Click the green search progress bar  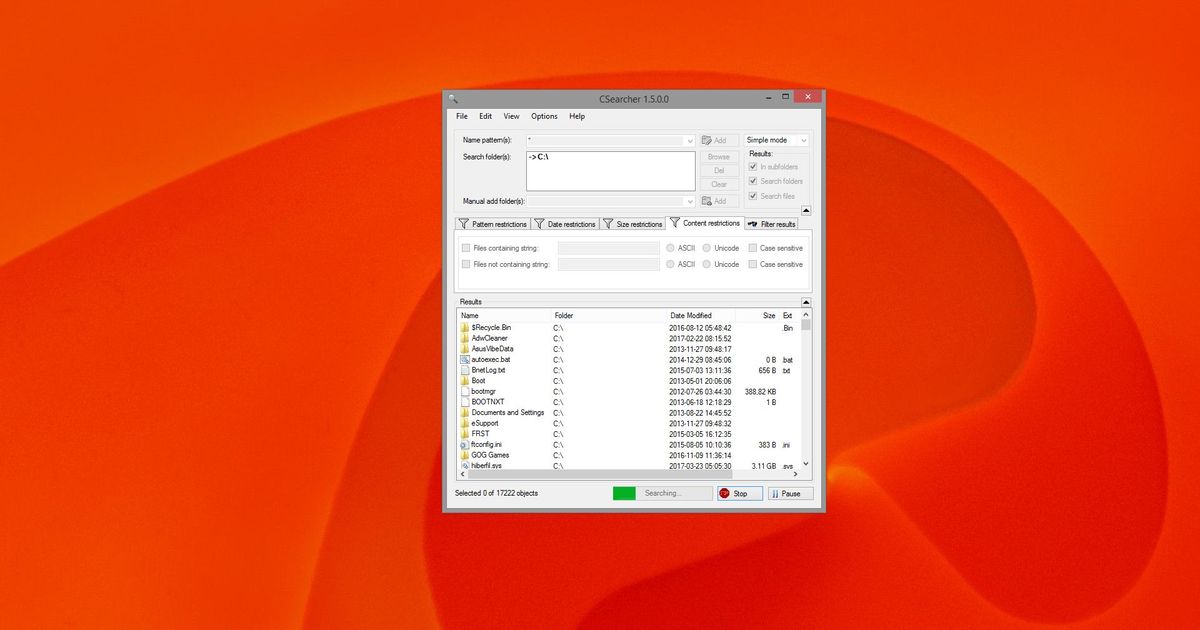625,493
